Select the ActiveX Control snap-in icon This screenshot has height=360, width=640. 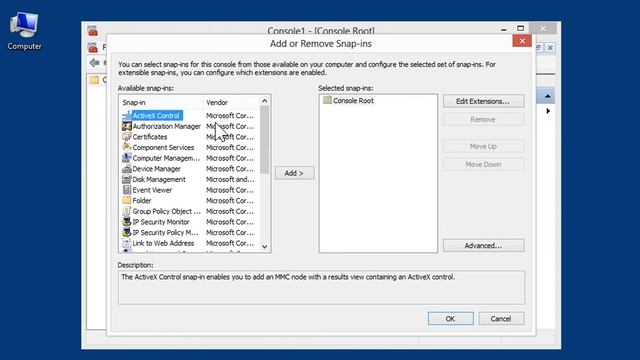127,116
